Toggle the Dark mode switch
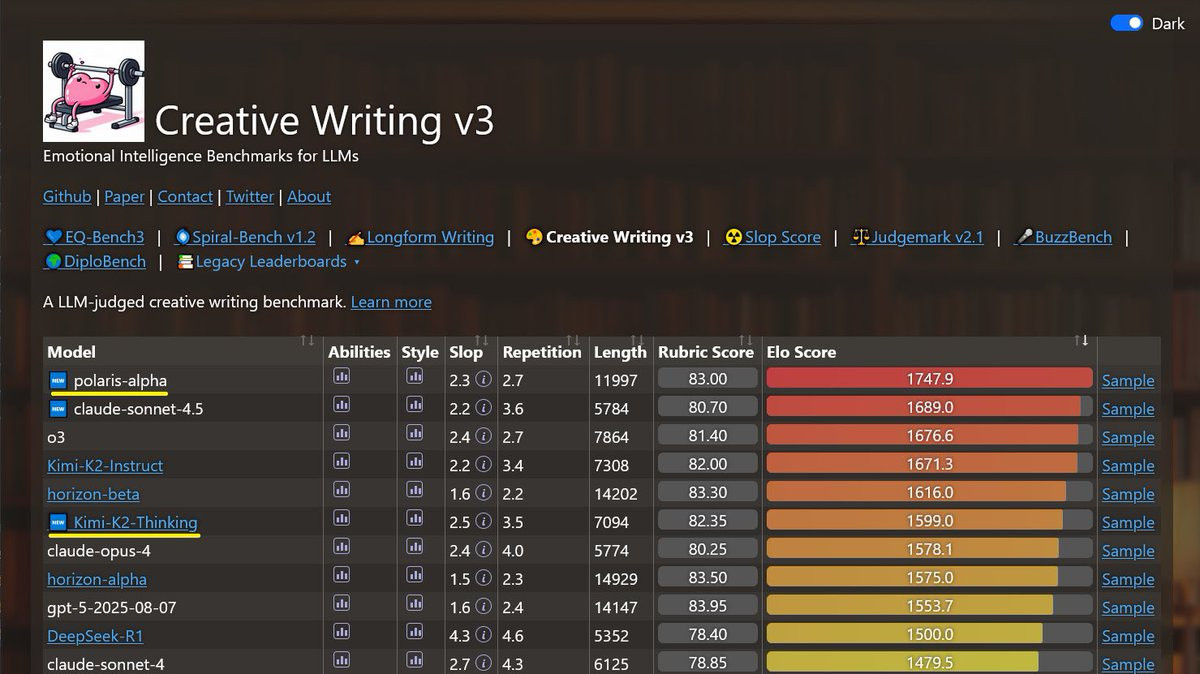Viewport: 1200px width, 674px height. [x=1126, y=23]
